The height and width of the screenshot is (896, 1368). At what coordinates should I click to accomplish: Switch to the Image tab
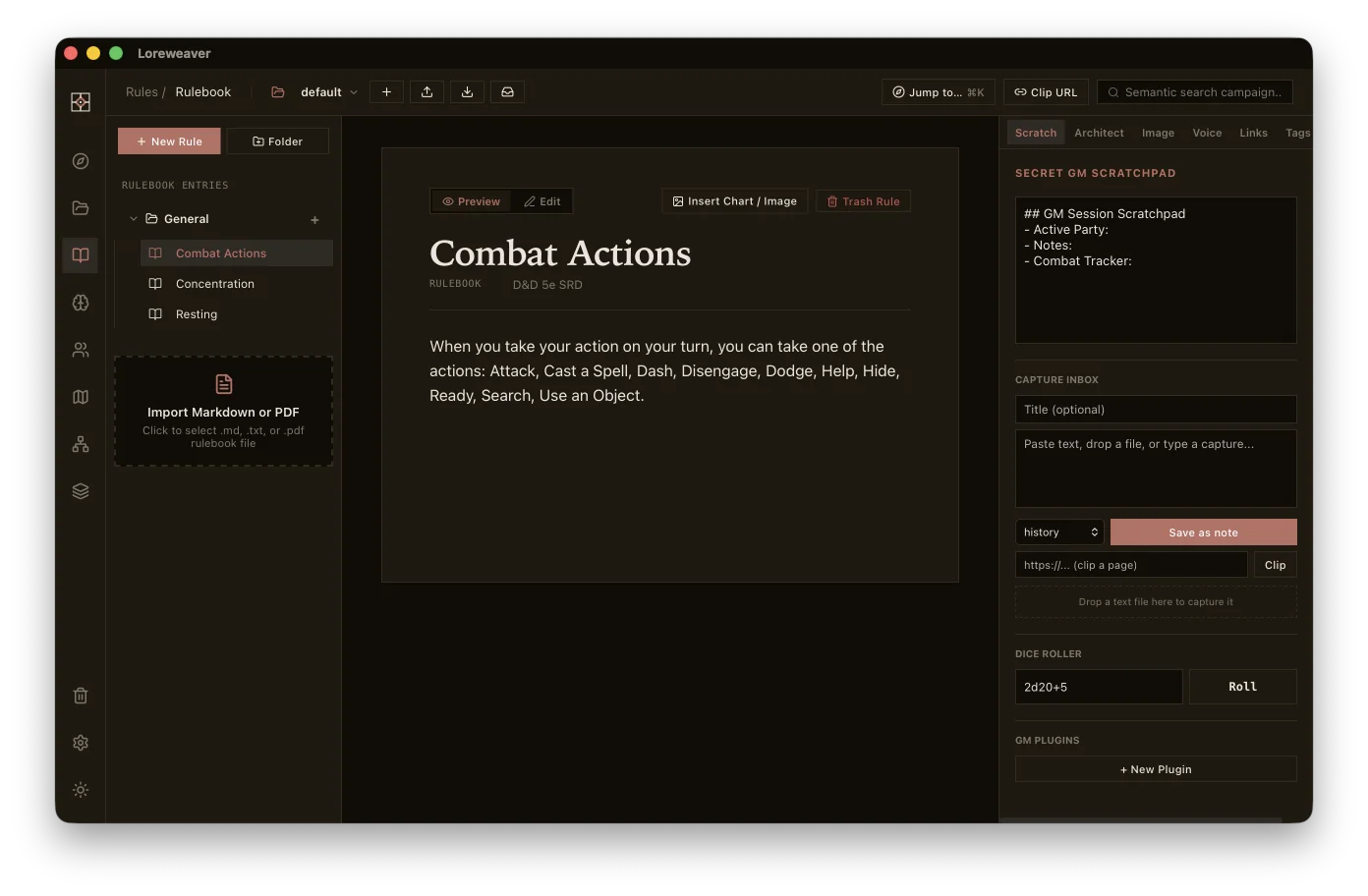pyautogui.click(x=1158, y=134)
